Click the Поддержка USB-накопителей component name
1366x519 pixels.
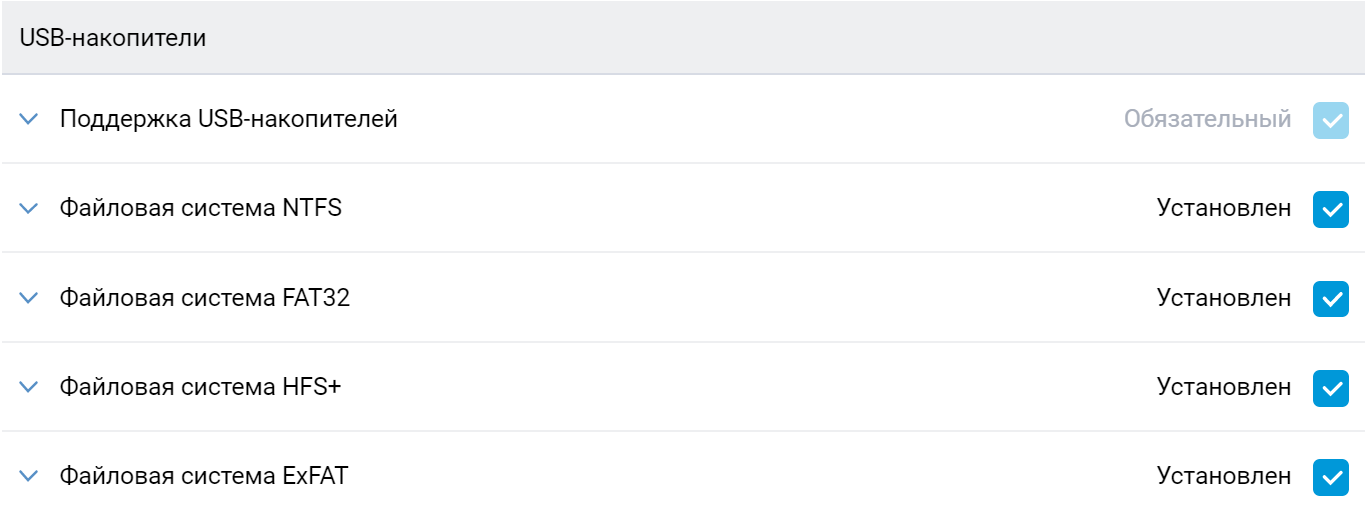point(228,119)
